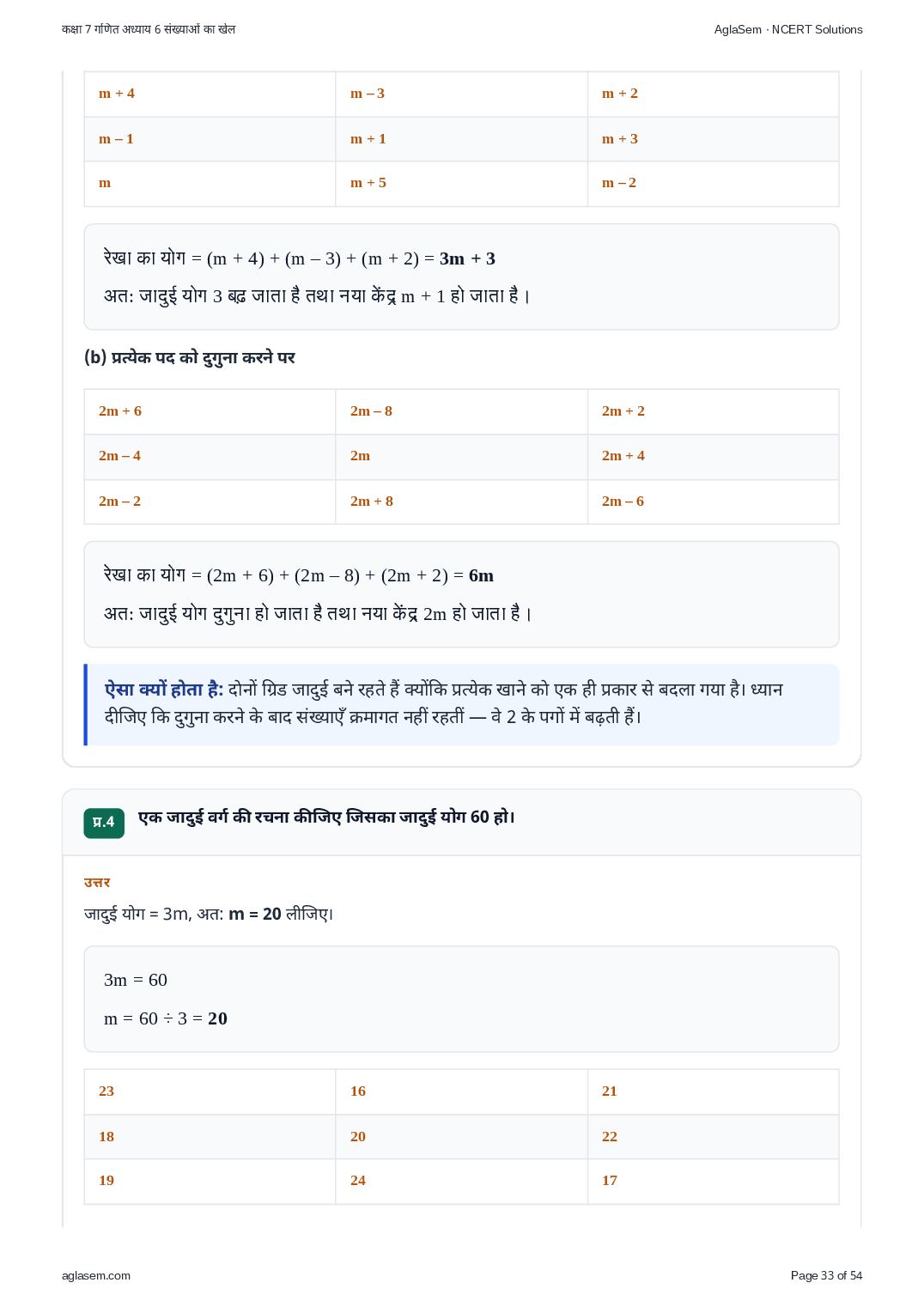Click the (b) प्रत्येक पद को दुगुना heading

click(190, 357)
